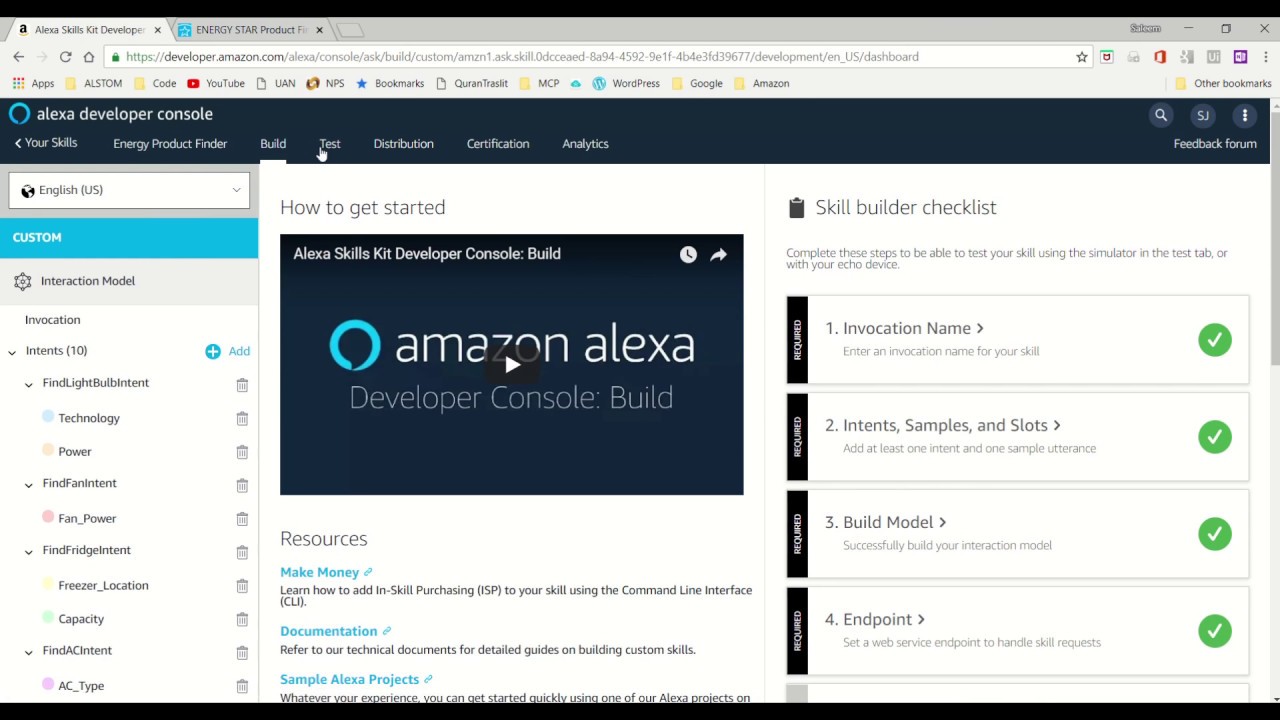This screenshot has width=1280, height=720.
Task: Click the Interaction Model gear icon
Action: [22, 282]
